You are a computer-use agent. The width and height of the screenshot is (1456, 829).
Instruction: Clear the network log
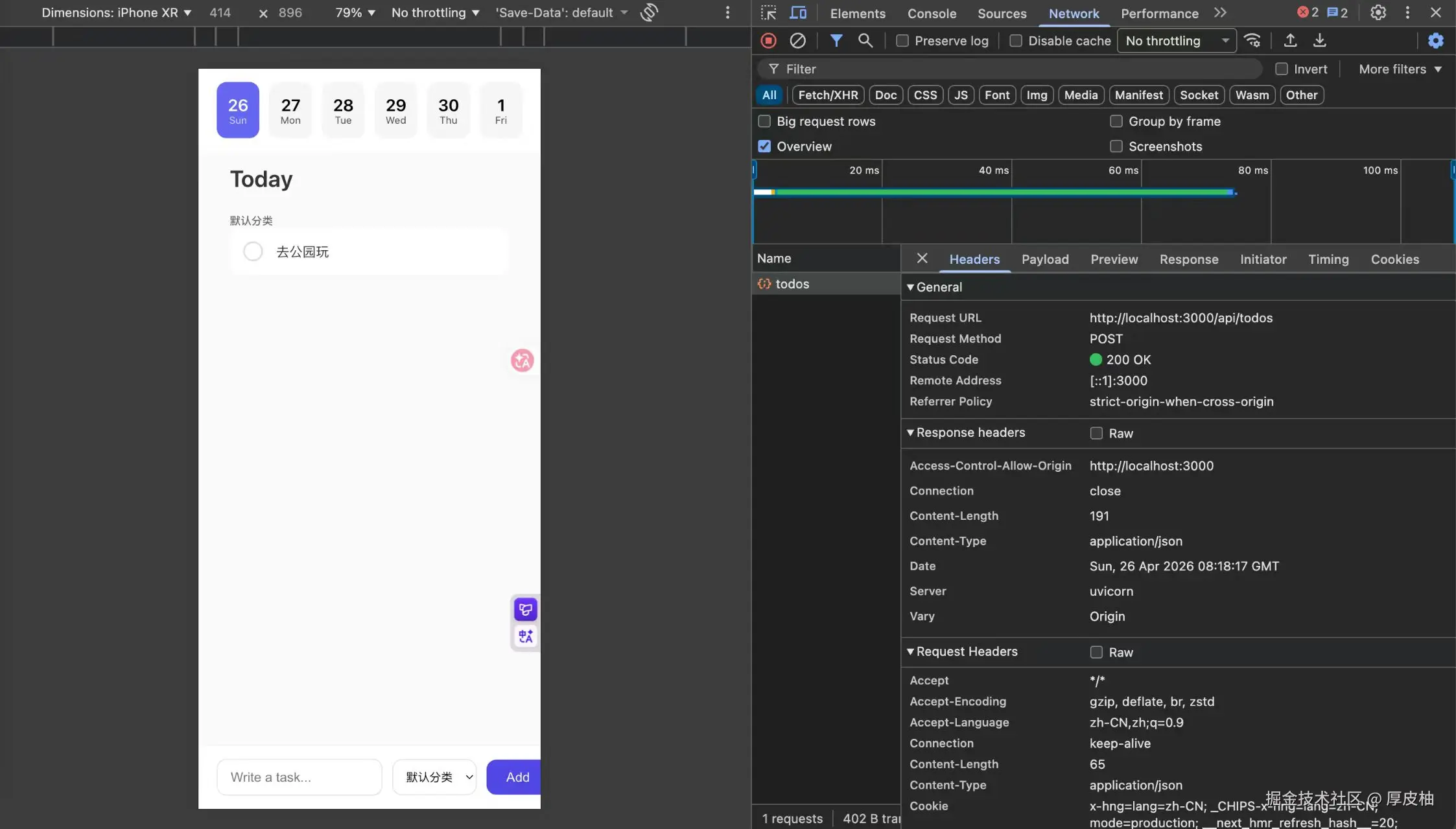[x=797, y=41]
